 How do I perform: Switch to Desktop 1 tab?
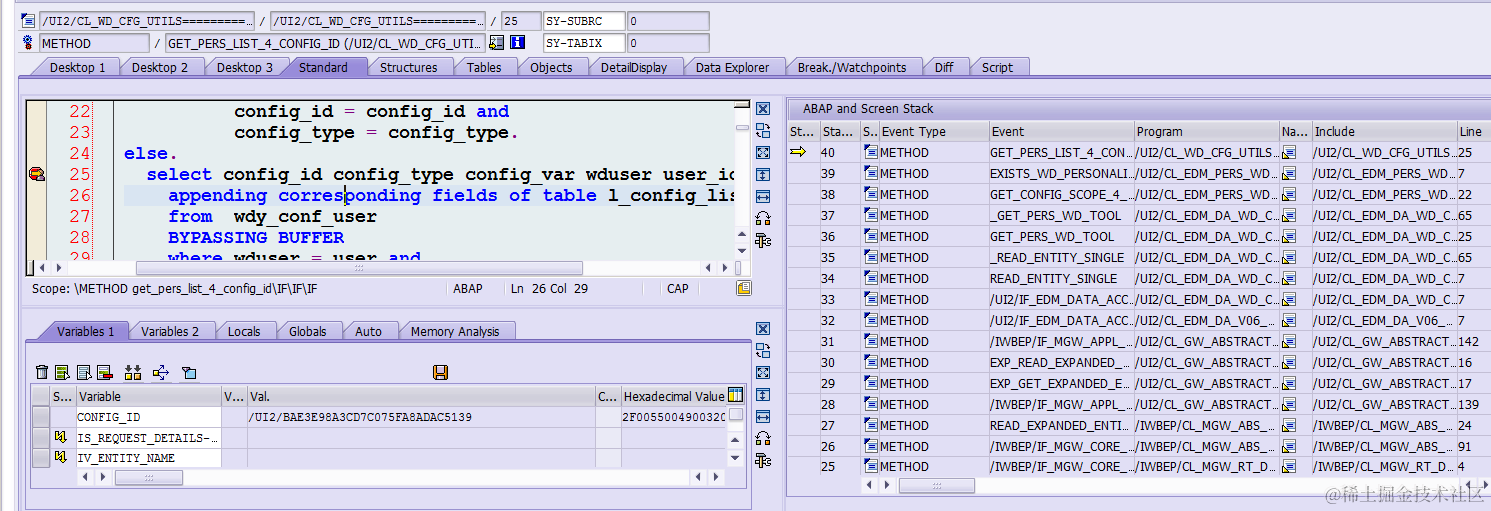(x=77, y=67)
